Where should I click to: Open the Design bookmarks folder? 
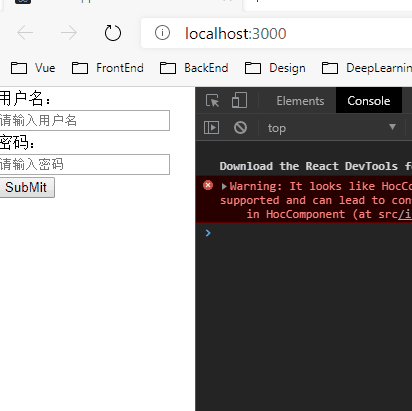point(275,68)
